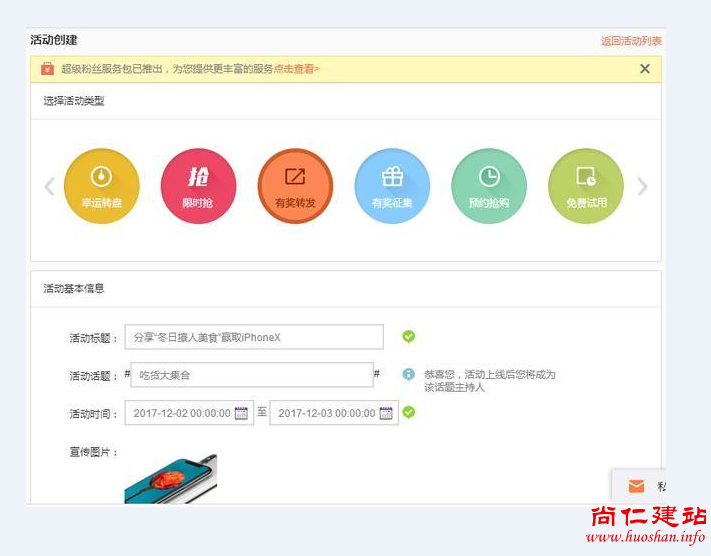
Task: Click the 活动话题 input field
Action: click(x=252, y=375)
